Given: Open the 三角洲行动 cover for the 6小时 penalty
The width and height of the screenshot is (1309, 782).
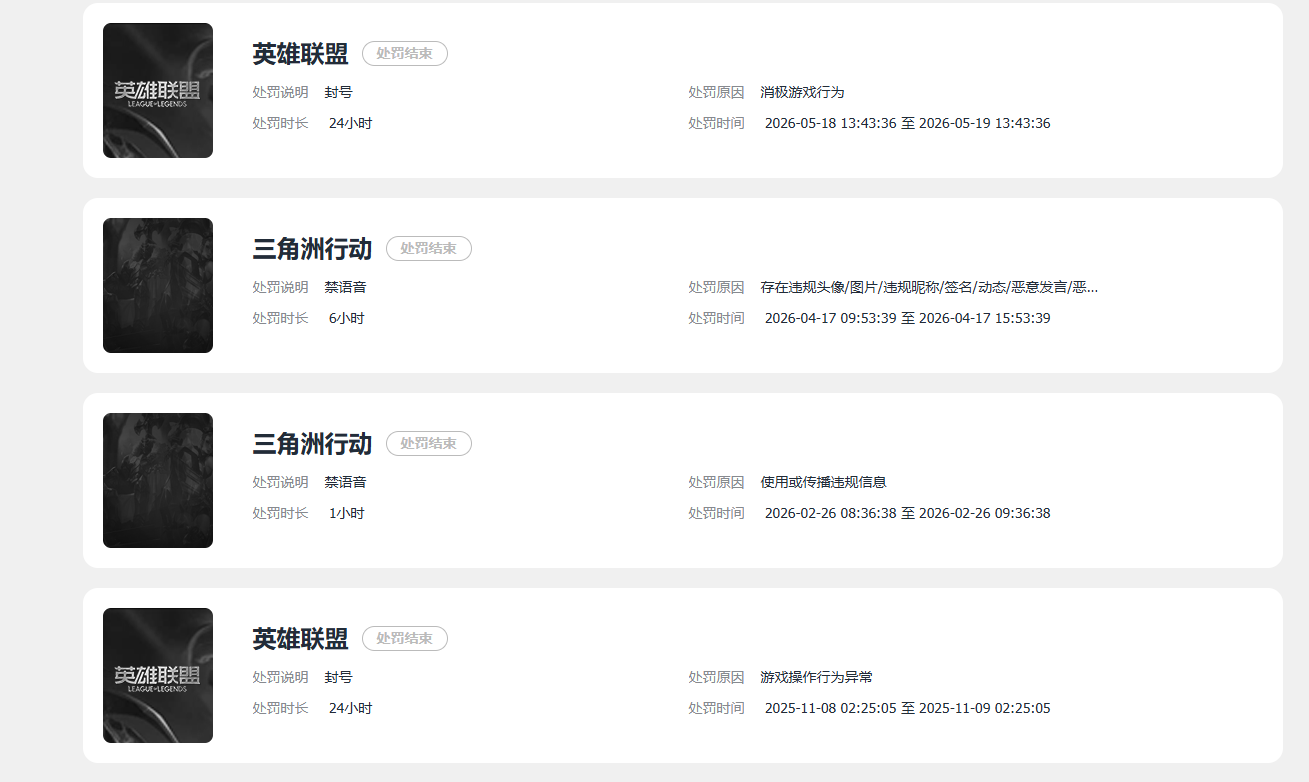Looking at the screenshot, I should pos(158,285).
